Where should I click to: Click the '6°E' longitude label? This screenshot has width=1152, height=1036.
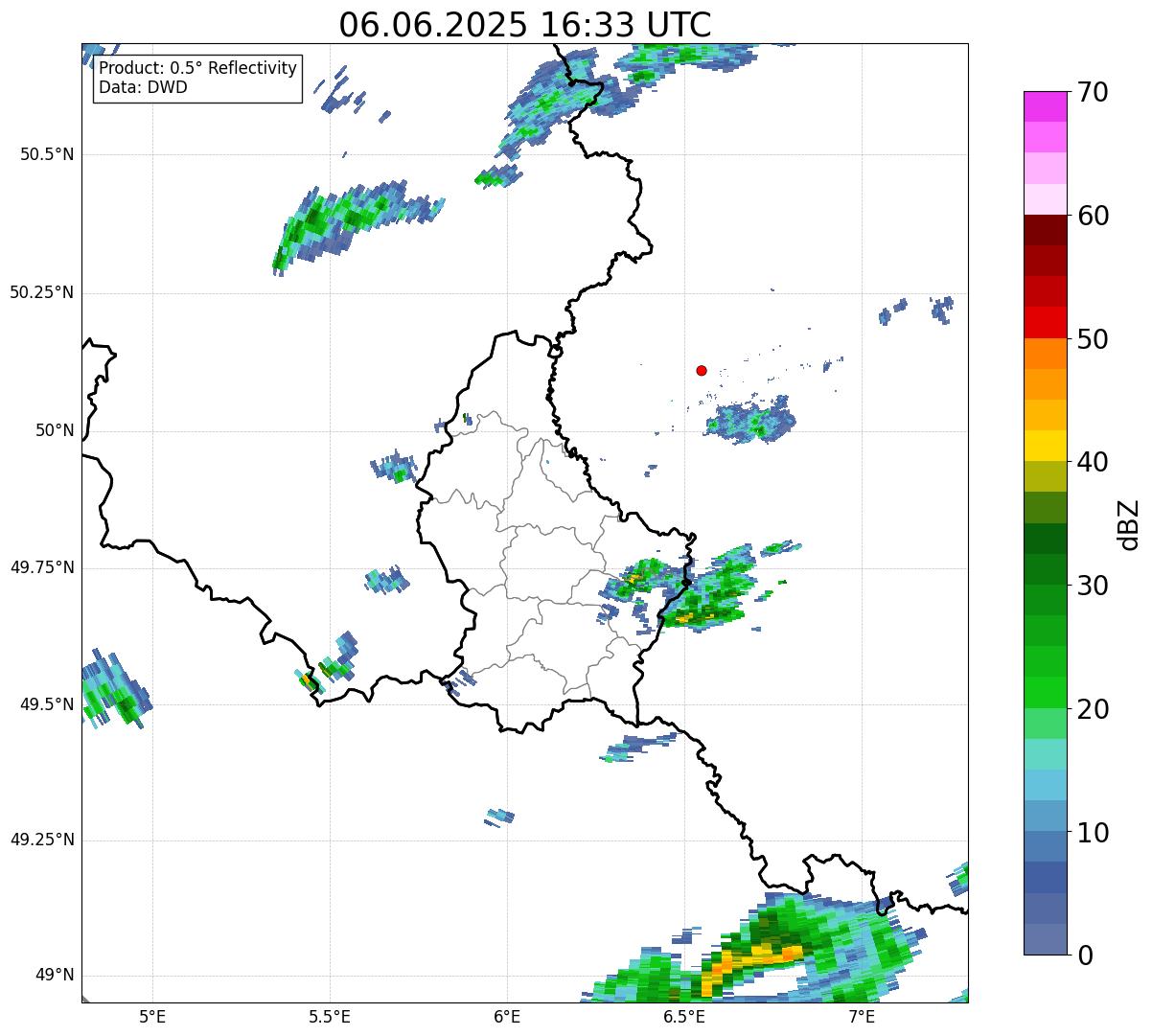(x=507, y=1016)
